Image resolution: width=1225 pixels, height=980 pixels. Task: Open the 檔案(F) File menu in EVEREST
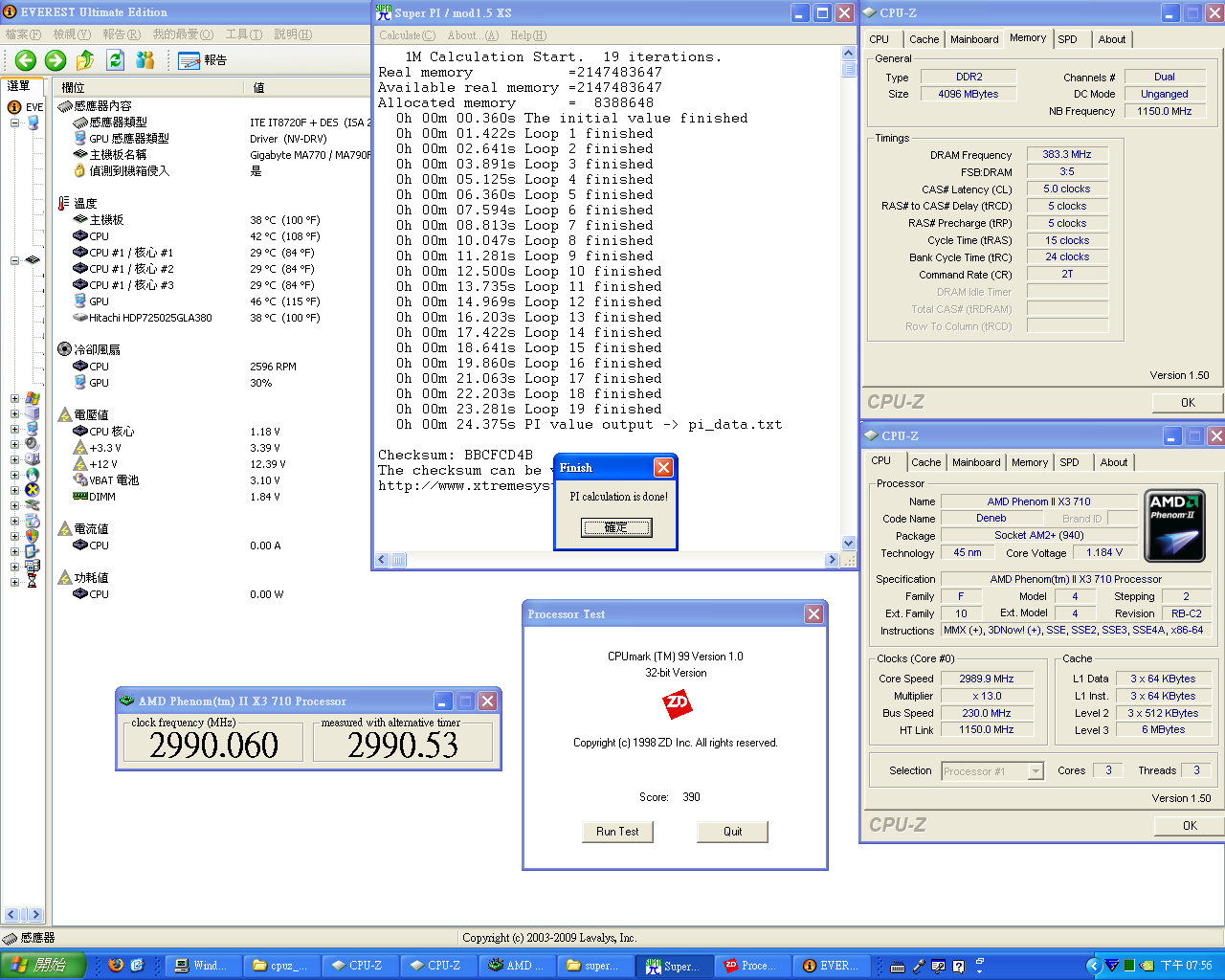pos(24,34)
